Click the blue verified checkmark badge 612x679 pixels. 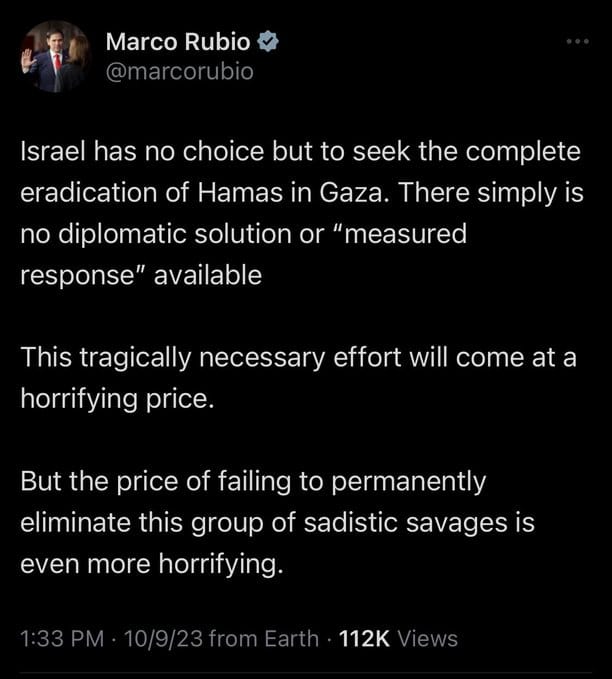click(270, 43)
